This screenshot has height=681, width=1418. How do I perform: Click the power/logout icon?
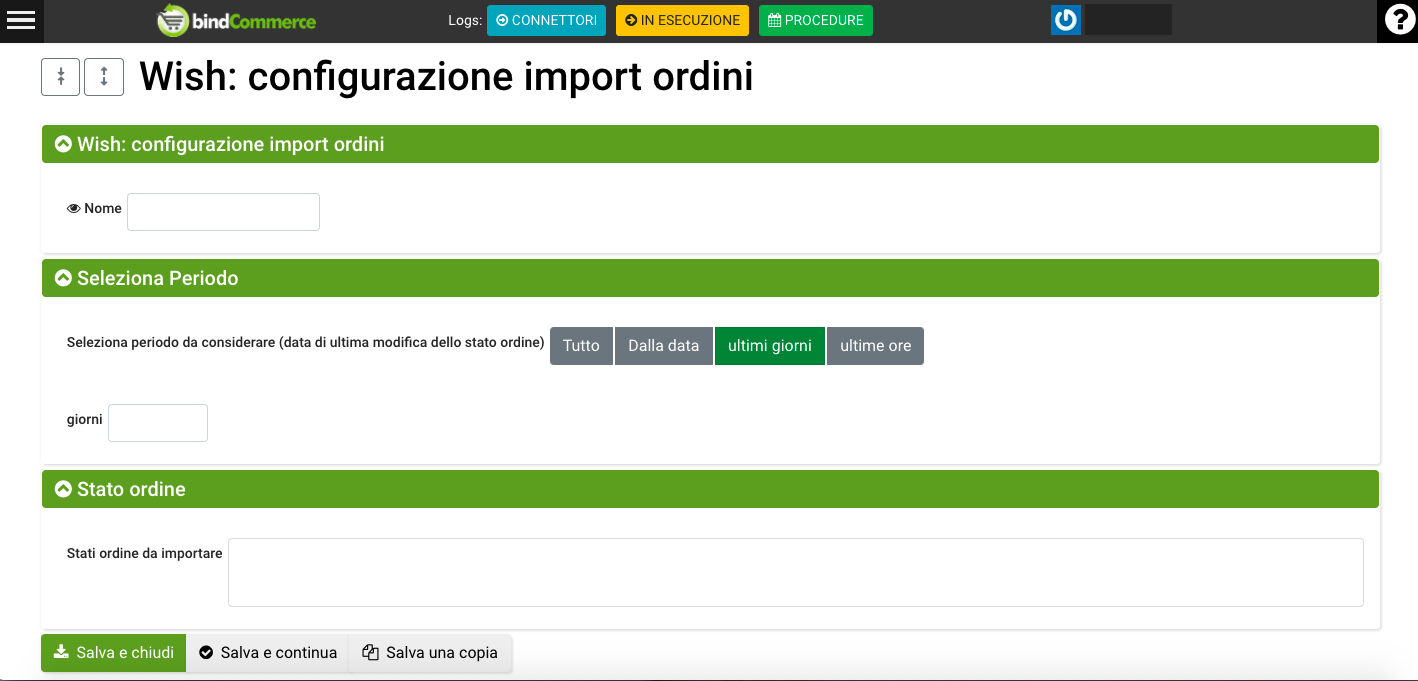click(x=1066, y=20)
